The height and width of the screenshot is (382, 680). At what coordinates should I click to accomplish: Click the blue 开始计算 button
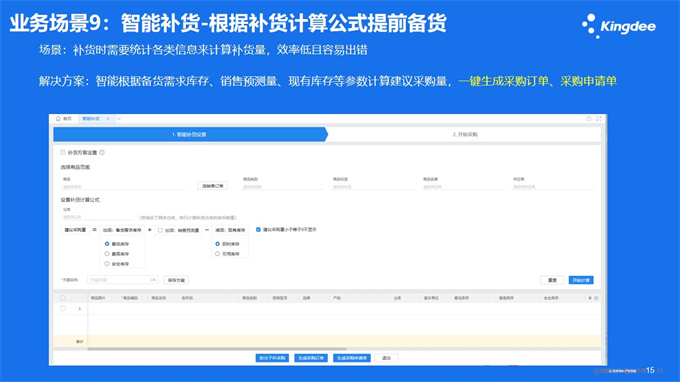pos(581,280)
